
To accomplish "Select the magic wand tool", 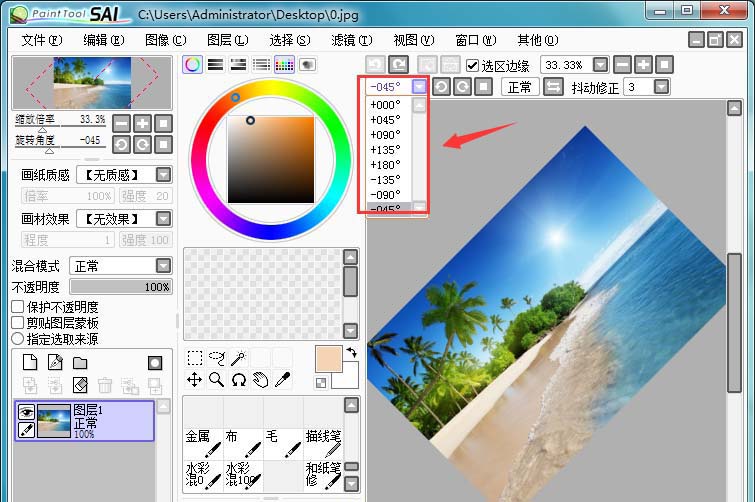I will [238, 358].
